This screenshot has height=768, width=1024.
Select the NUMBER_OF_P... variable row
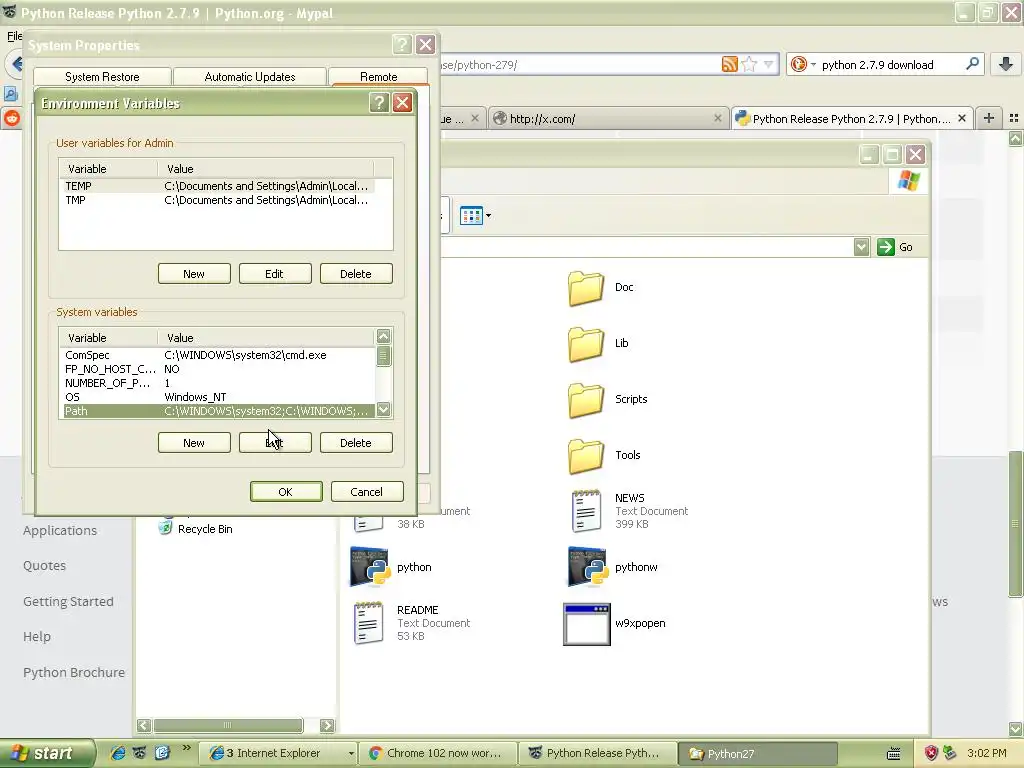[x=218, y=383]
